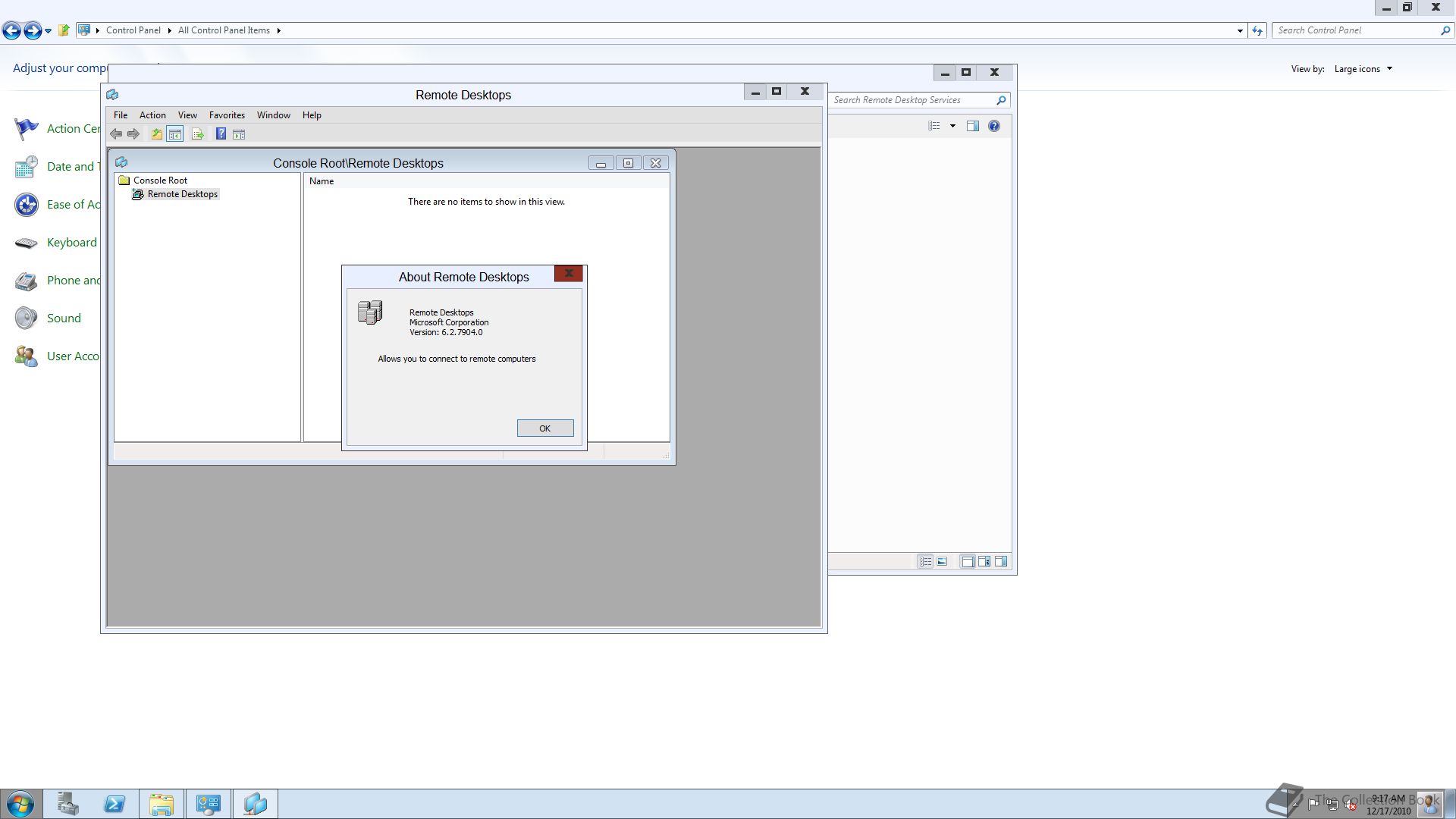Toggle the preview pane icon in Explorer window
This screenshot has width=1456, height=819.
coord(973,126)
